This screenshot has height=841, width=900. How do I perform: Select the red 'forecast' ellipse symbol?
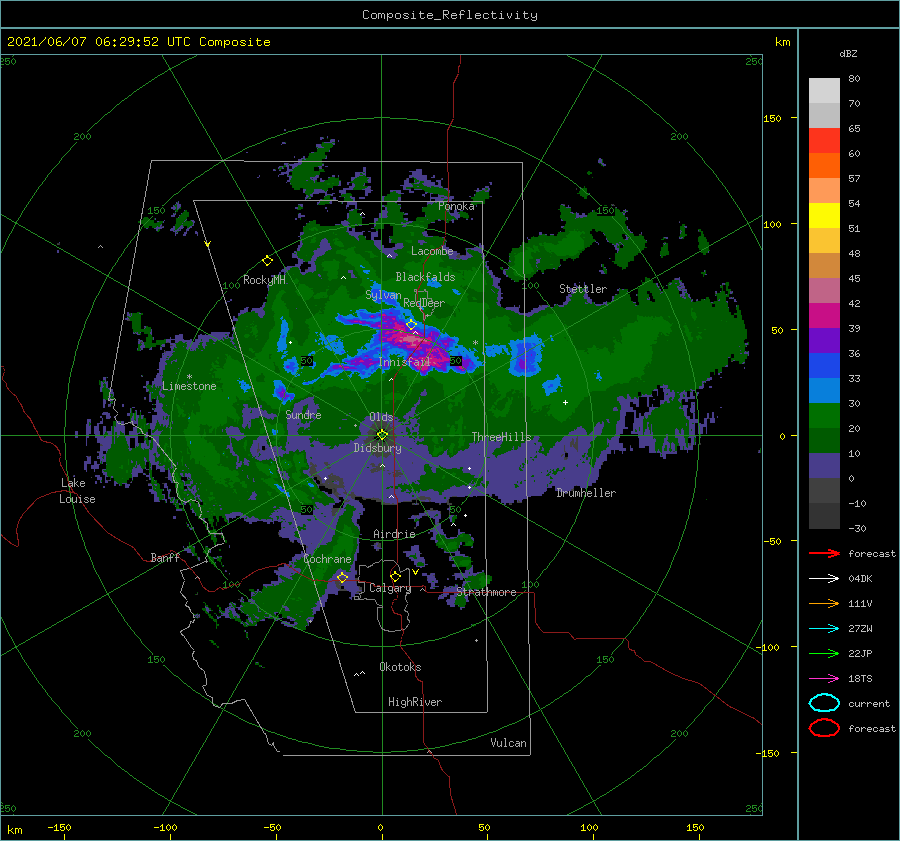824,728
